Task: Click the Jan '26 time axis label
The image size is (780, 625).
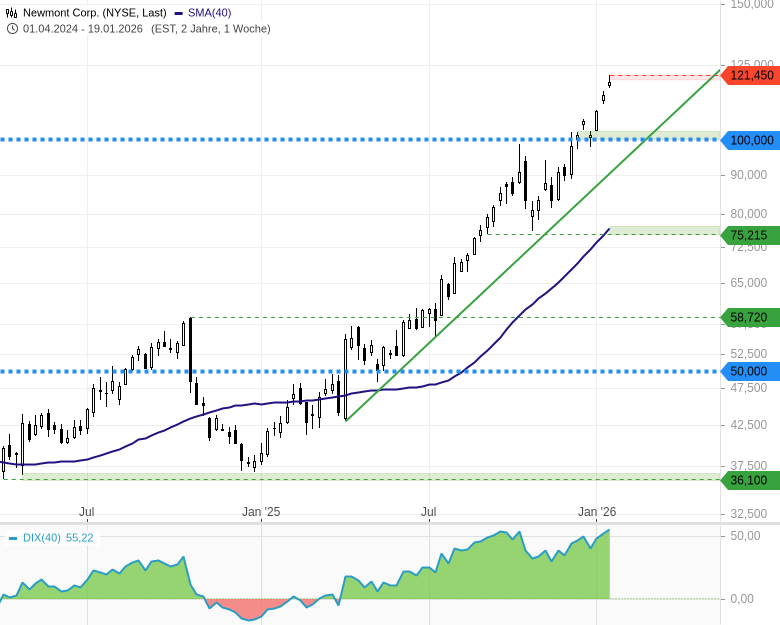Action: pos(597,512)
